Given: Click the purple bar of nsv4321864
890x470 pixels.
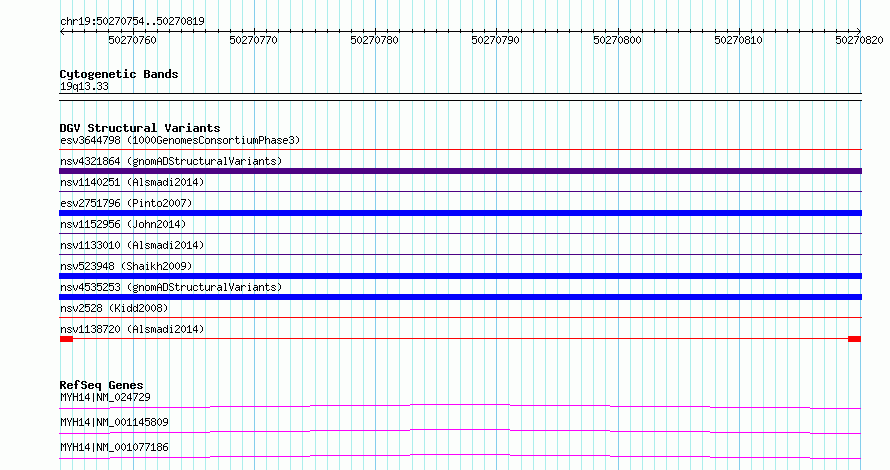Looking at the screenshot, I should point(460,171).
